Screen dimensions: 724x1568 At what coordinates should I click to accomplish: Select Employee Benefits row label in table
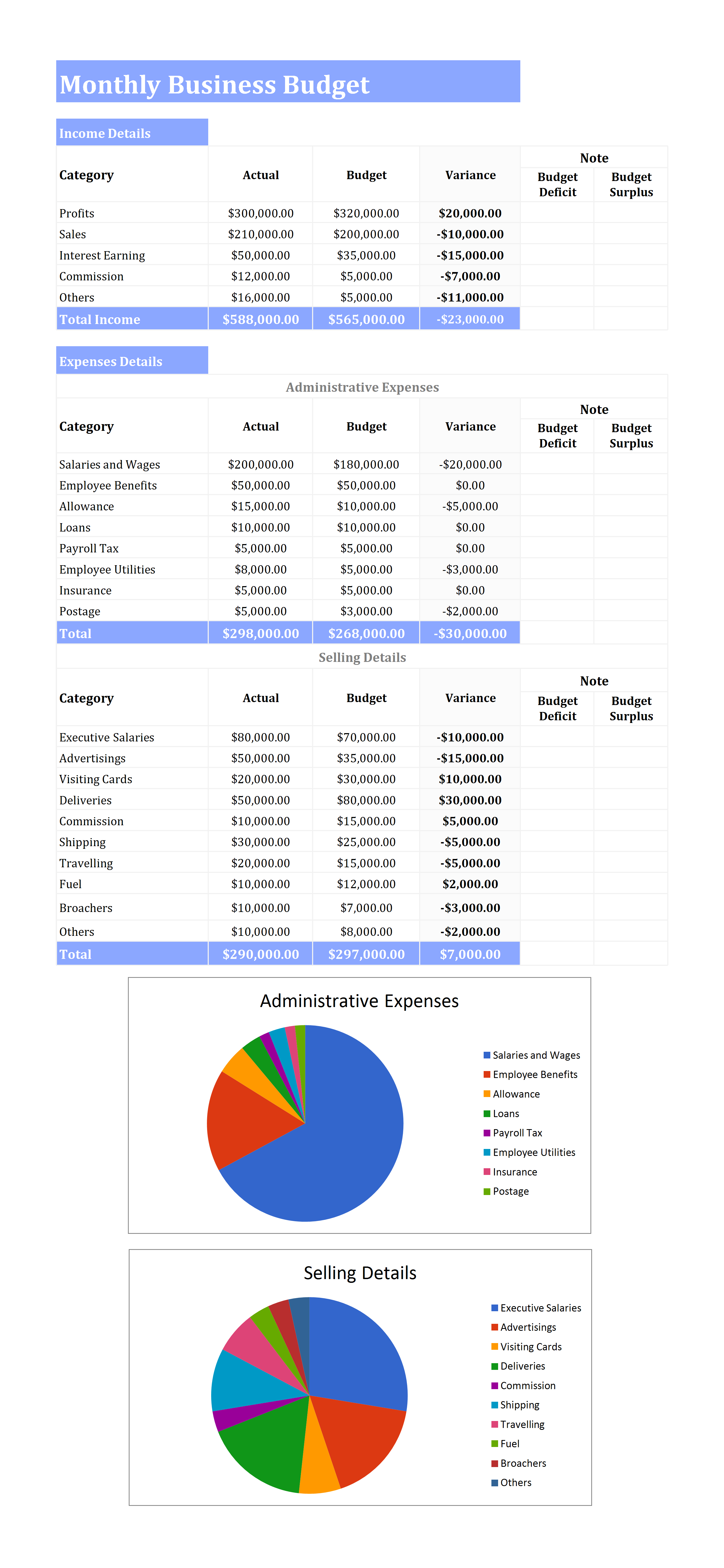pos(108,485)
